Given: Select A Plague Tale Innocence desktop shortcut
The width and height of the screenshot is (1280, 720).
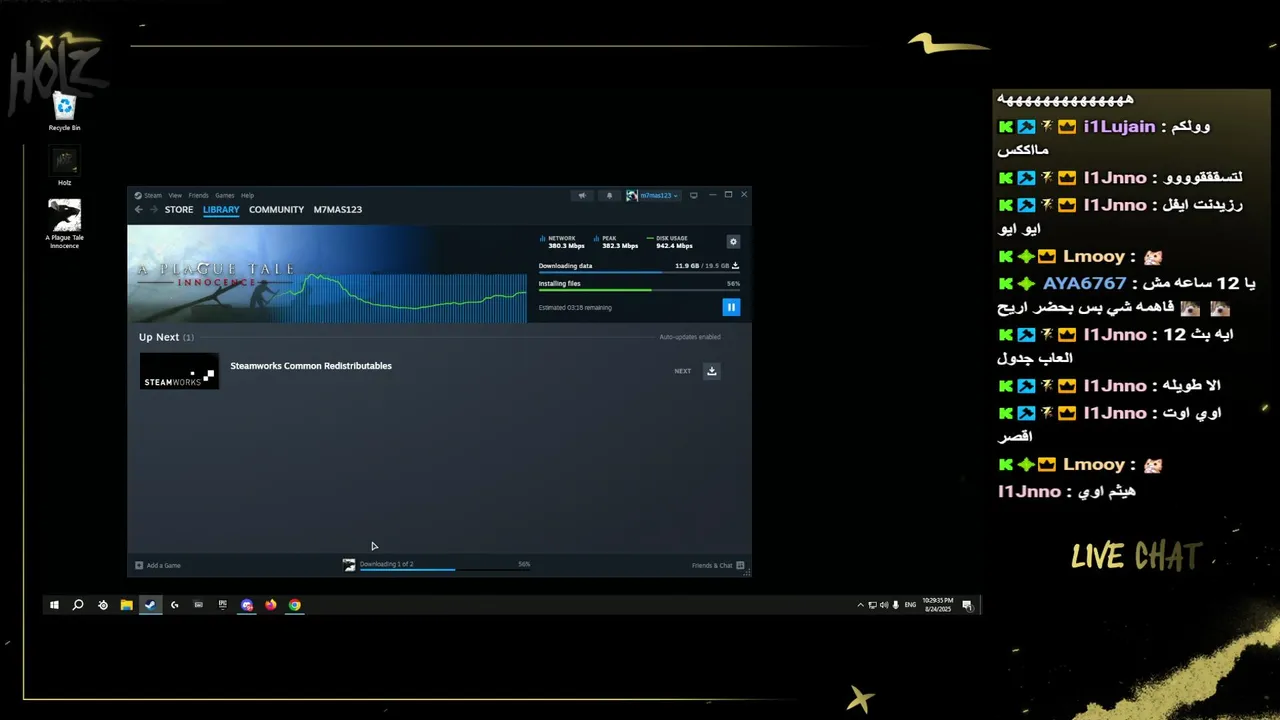Looking at the screenshot, I should pyautogui.click(x=64, y=224).
